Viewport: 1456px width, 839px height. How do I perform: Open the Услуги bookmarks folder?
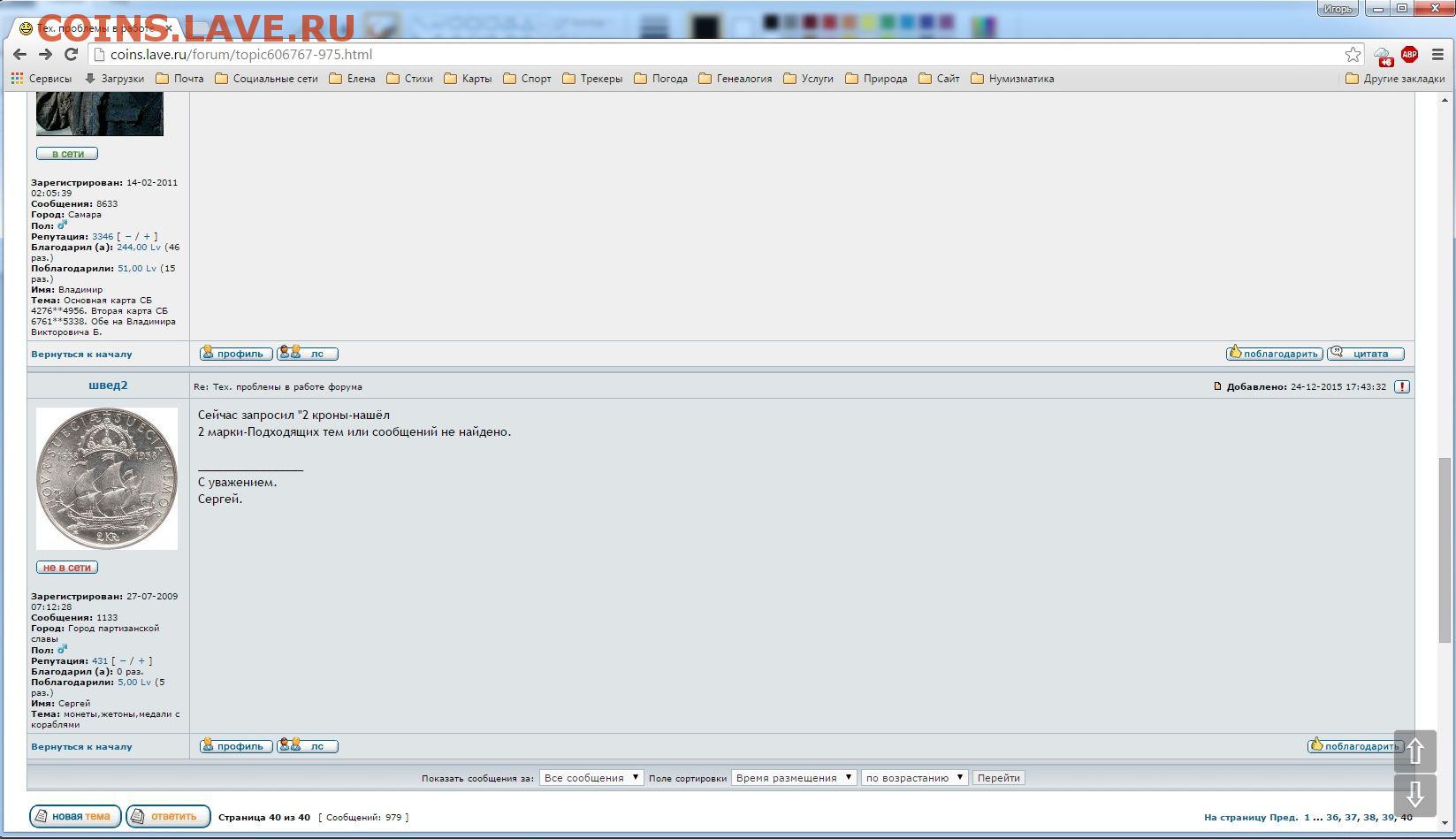809,79
